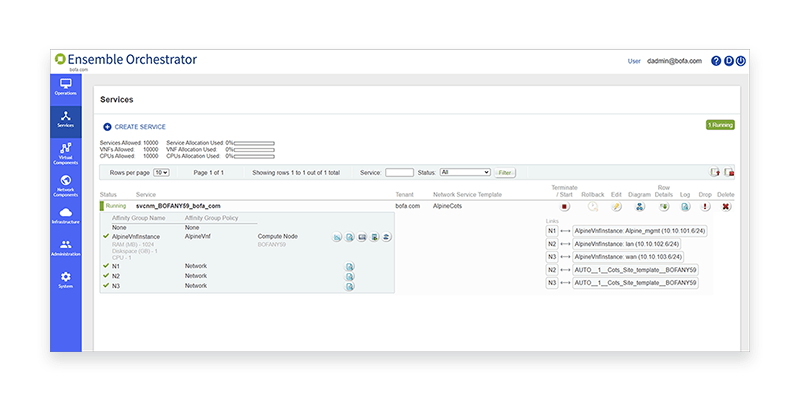Show Row Details for the service
This screenshot has width=800, height=402.
point(662,207)
